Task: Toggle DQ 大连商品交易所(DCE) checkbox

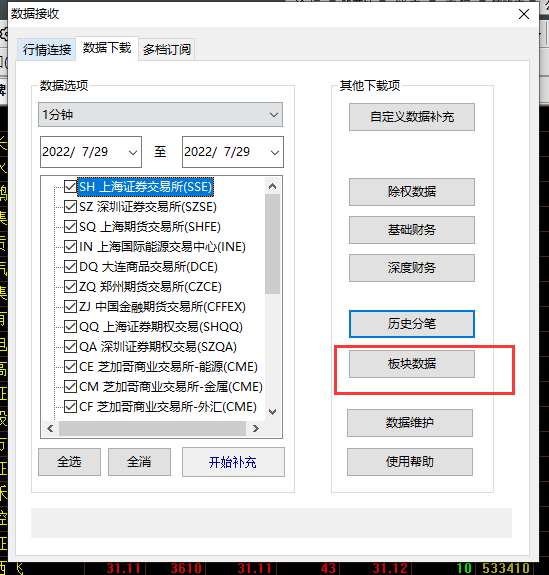Action: pos(70,266)
